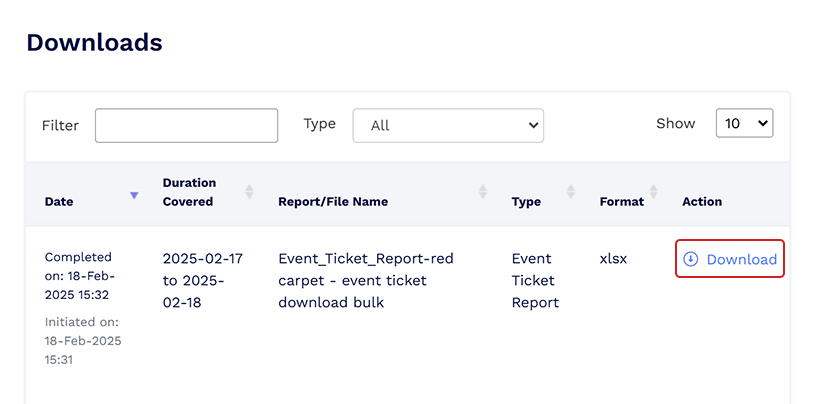Click the Duration Covered column header
Screen dimensions: 820x404
[x=189, y=192]
